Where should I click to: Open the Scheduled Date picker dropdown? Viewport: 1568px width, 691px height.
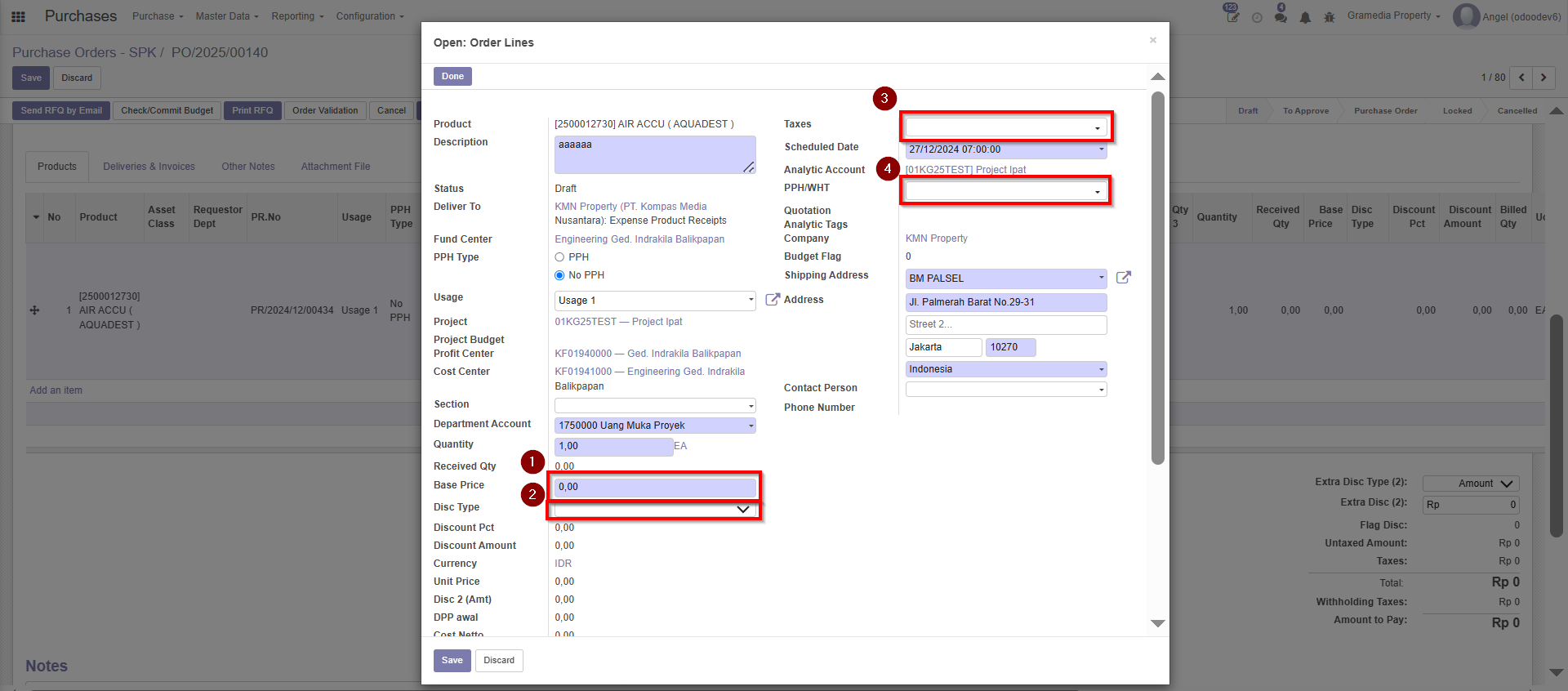click(x=1101, y=149)
